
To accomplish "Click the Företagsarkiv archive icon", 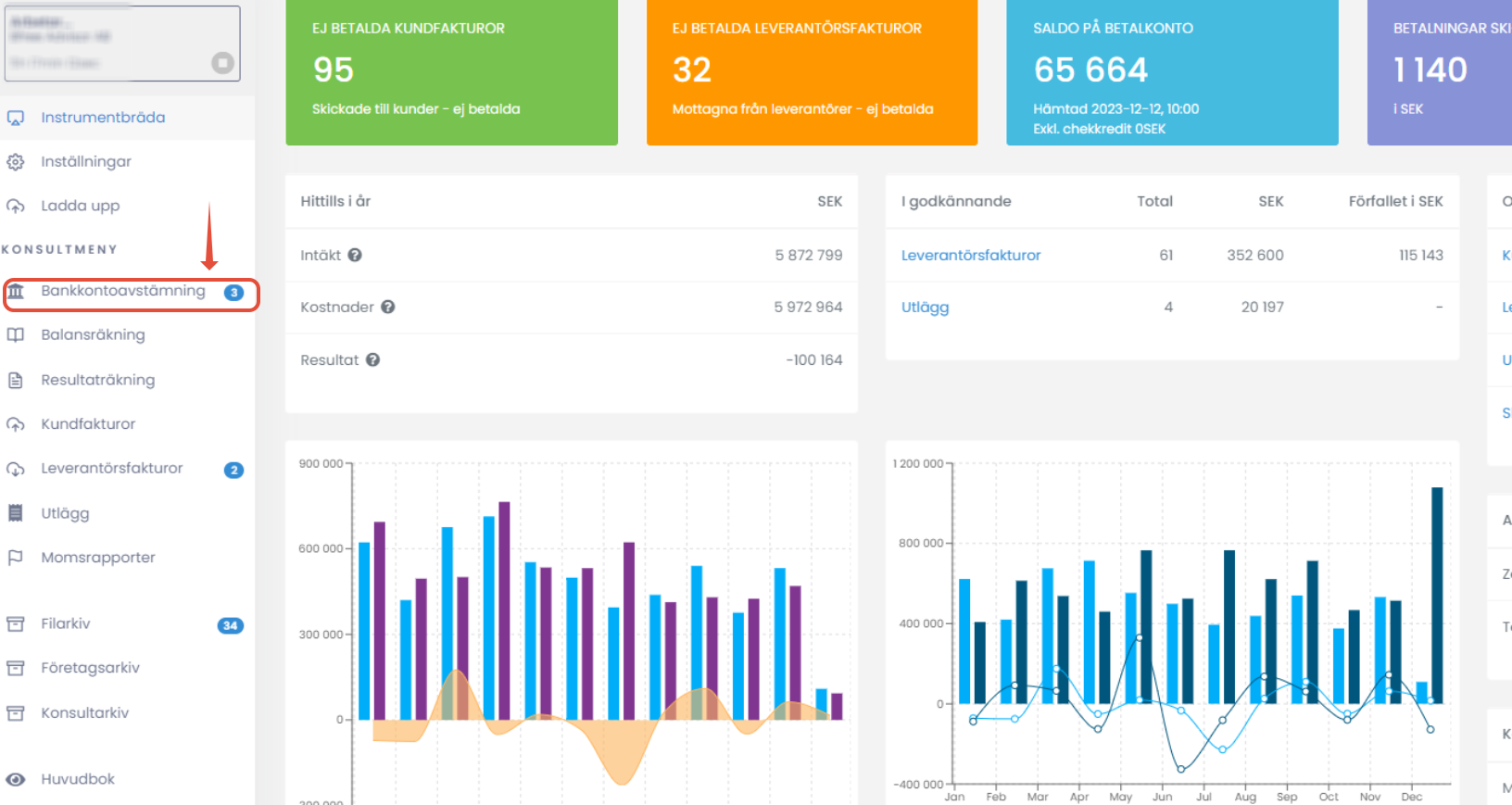I will click(x=16, y=668).
